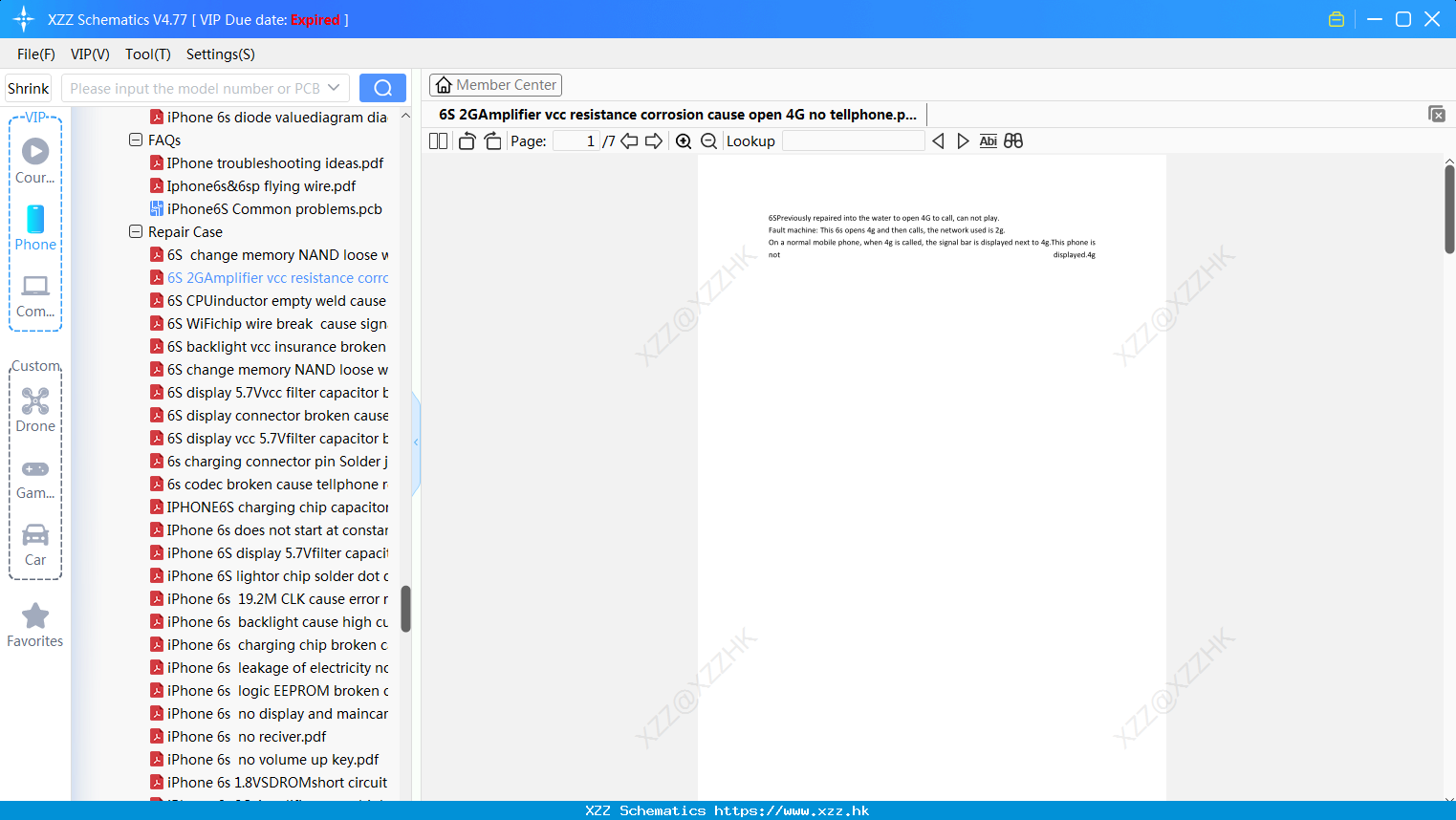Open the Member Center
The image size is (1456, 820).
coord(495,85)
